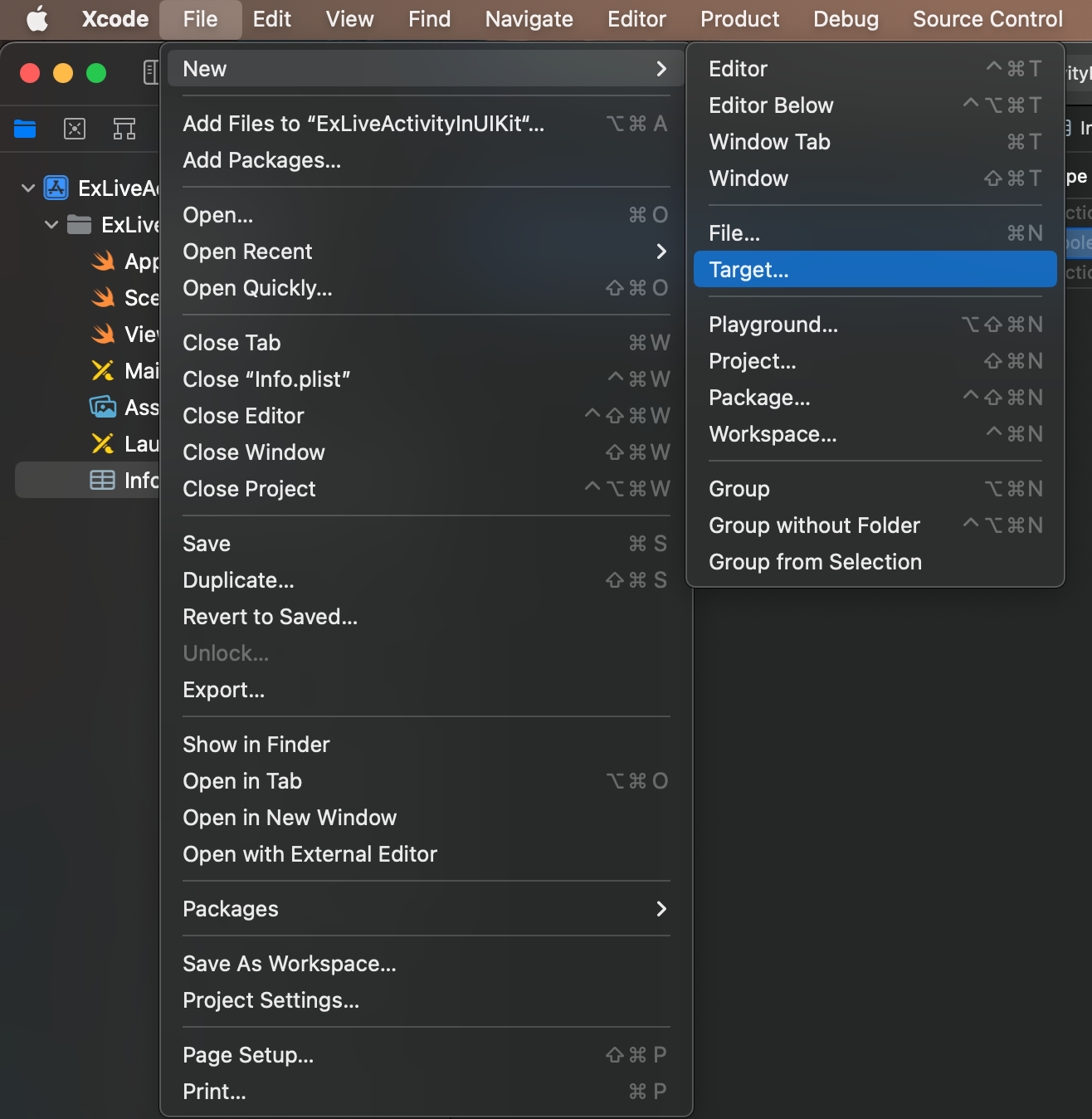Screen dimensions: 1092x1119
Task: Open the View menu
Action: point(350,19)
